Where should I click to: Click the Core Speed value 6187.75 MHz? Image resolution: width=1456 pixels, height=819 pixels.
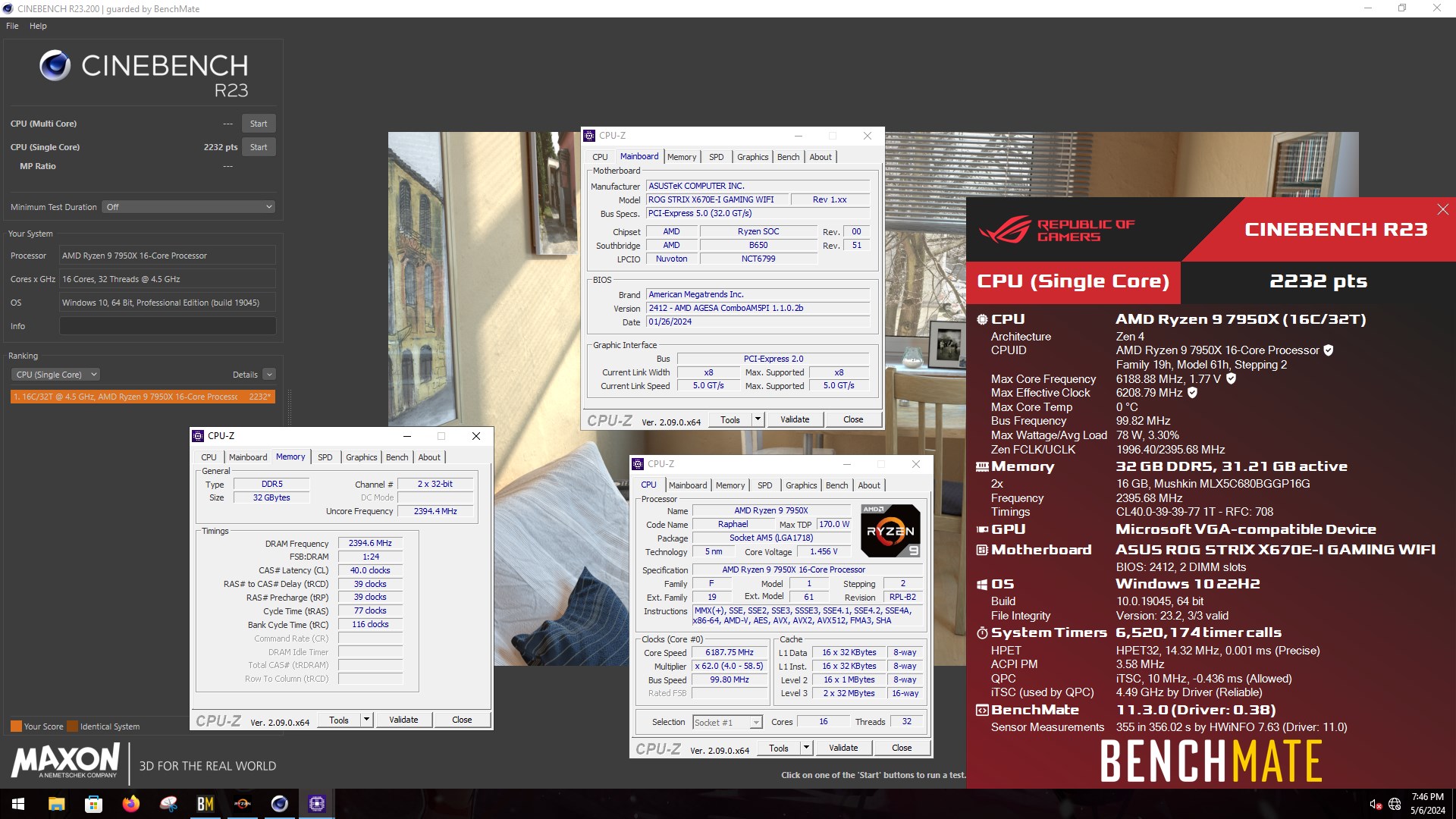pos(730,652)
